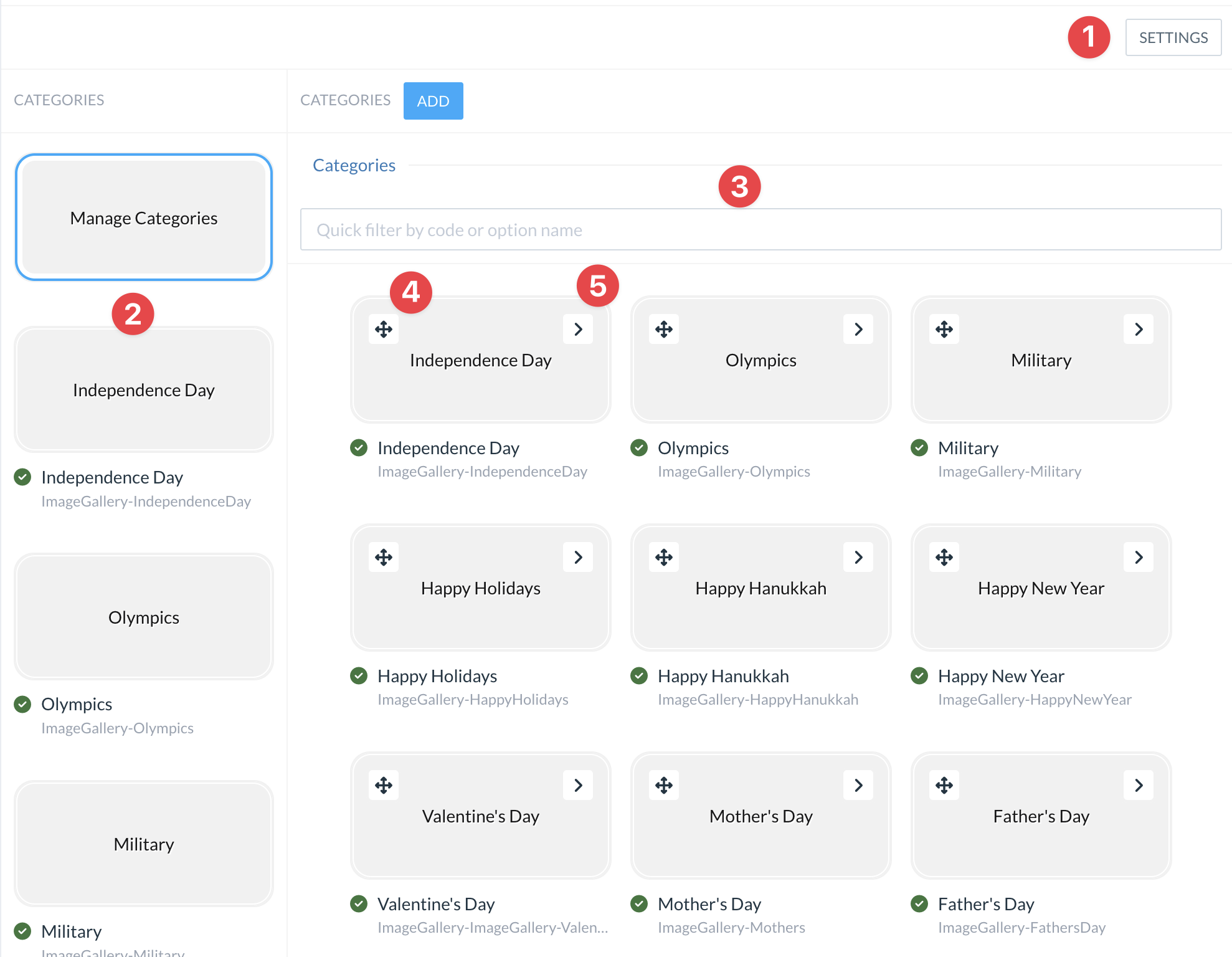
Task: Focus the quick filter search field
Action: 760,230
